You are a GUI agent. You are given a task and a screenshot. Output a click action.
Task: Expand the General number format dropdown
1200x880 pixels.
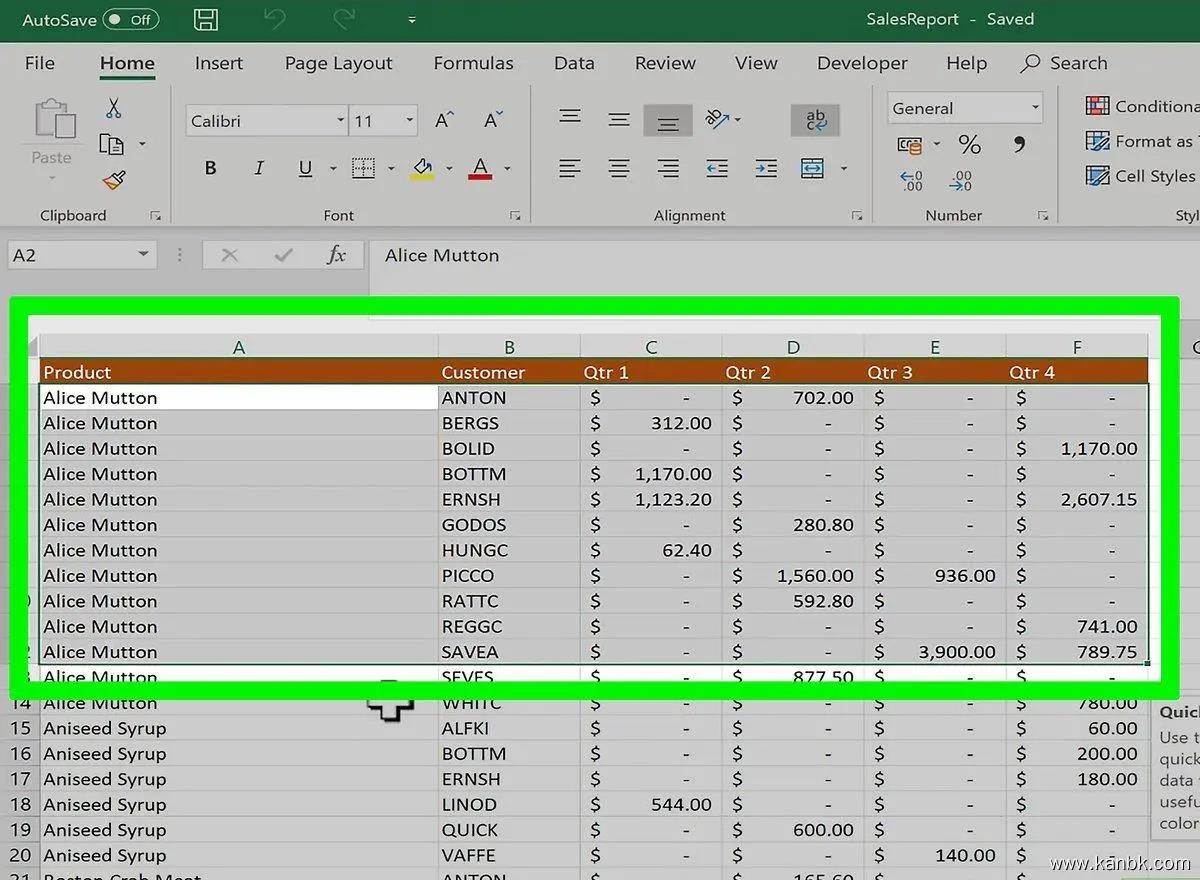(x=1034, y=109)
